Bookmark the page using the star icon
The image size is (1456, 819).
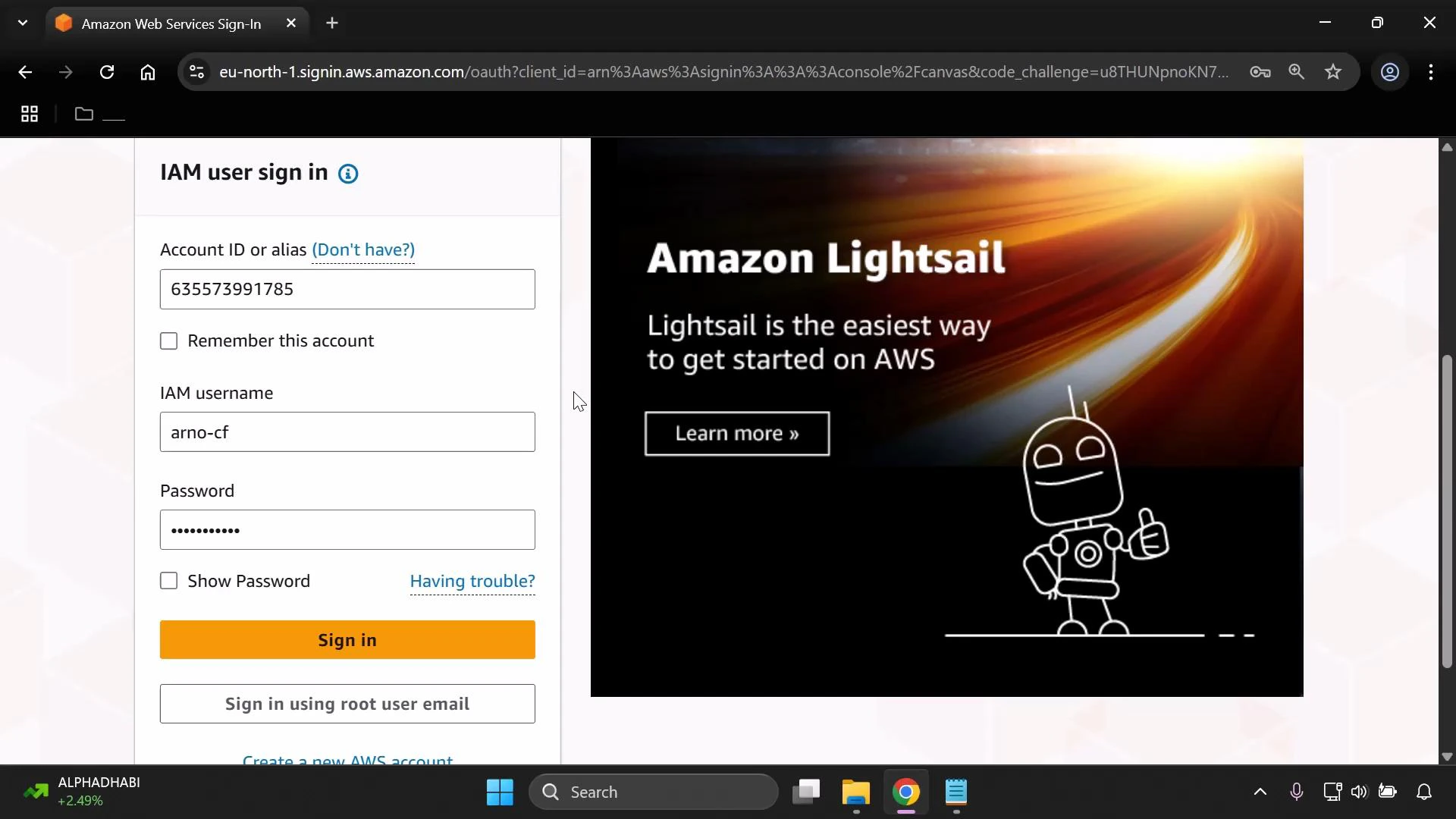point(1334,72)
